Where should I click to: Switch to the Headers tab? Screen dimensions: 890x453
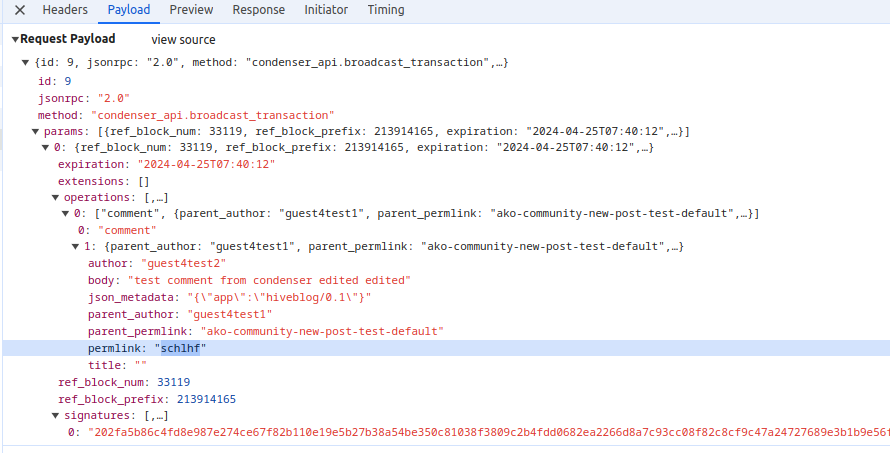(x=64, y=10)
